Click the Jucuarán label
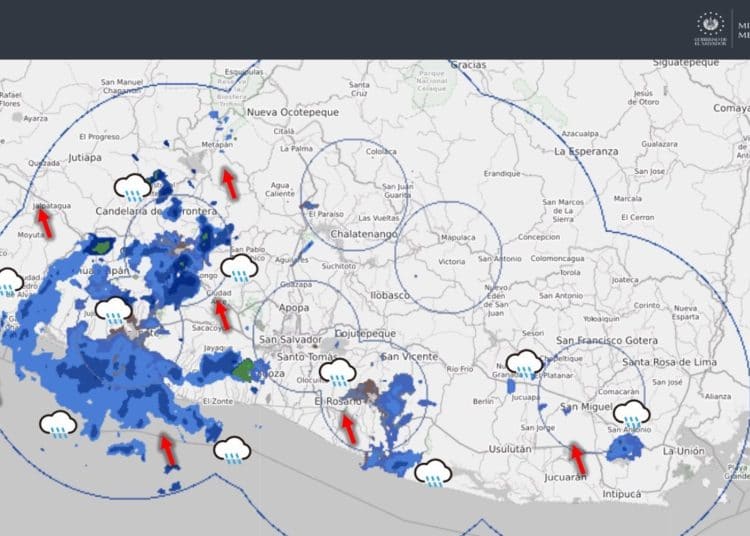Image resolution: width=750 pixels, height=536 pixels. (565, 477)
